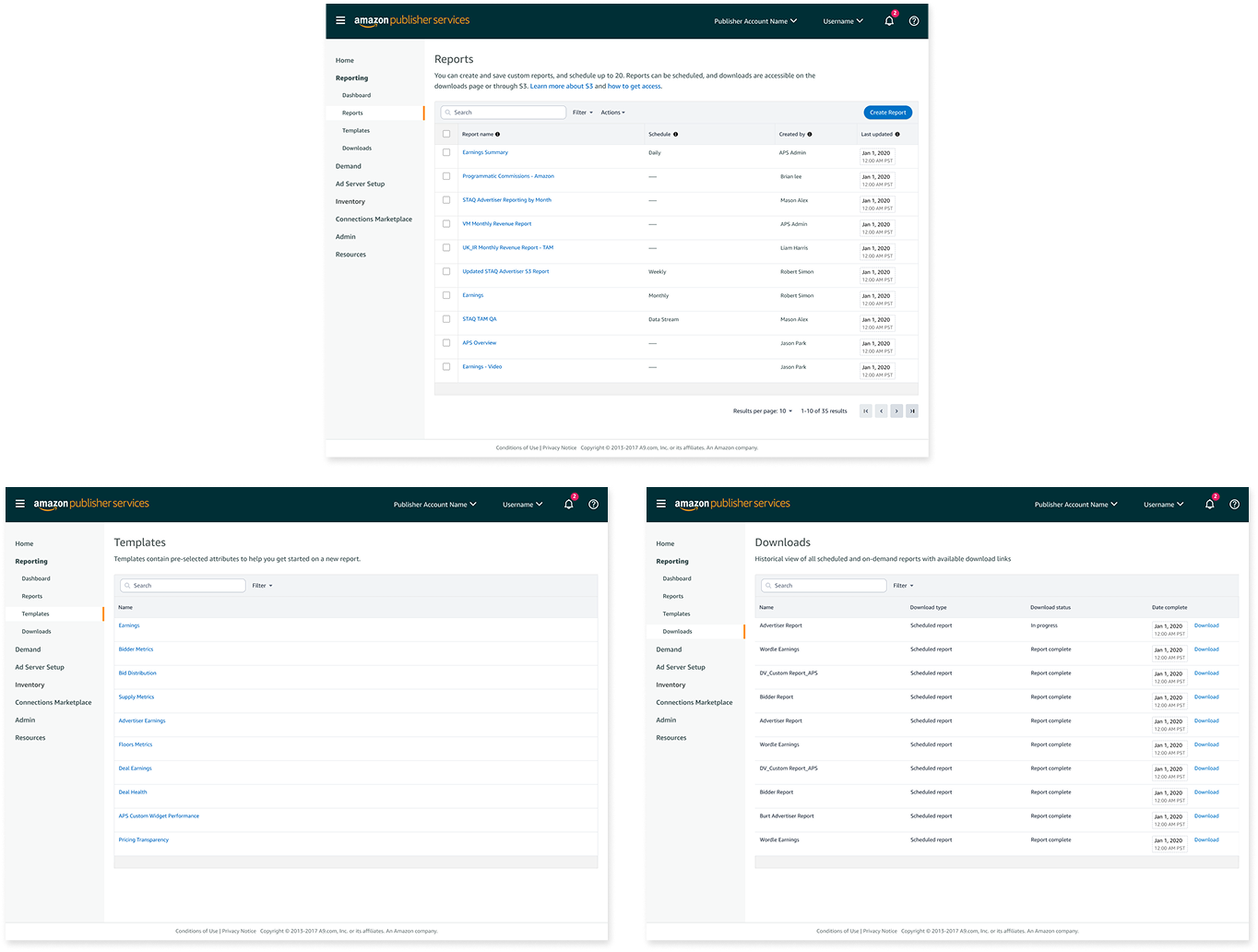Image resolution: width=1258 pixels, height=952 pixels.
Task: Open hamburger menu in Templates window
Action: [19, 504]
